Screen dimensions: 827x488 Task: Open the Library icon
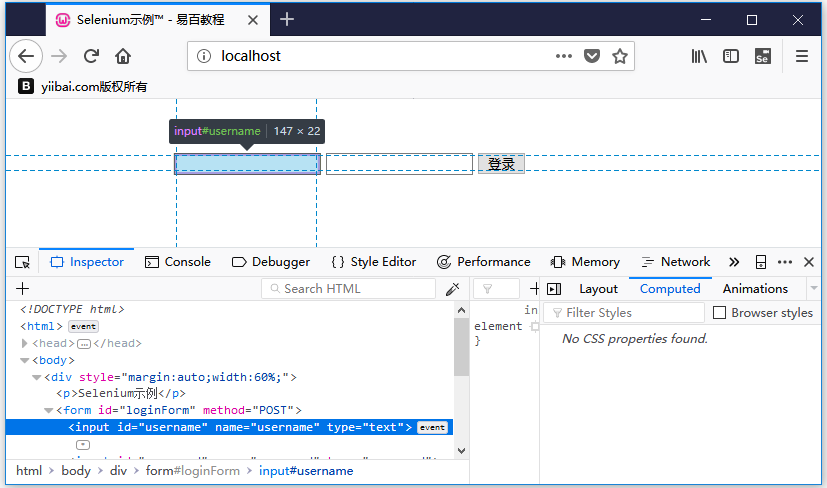point(699,56)
